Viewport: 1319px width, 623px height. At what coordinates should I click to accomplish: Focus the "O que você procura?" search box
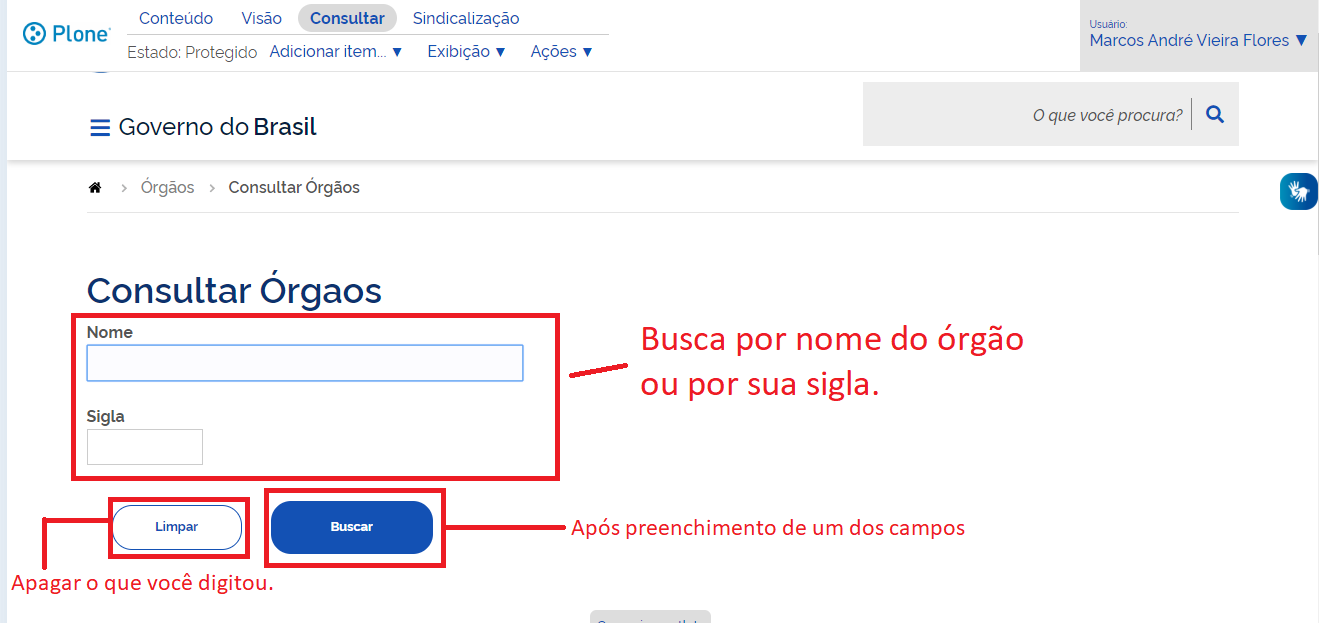tap(1025, 115)
